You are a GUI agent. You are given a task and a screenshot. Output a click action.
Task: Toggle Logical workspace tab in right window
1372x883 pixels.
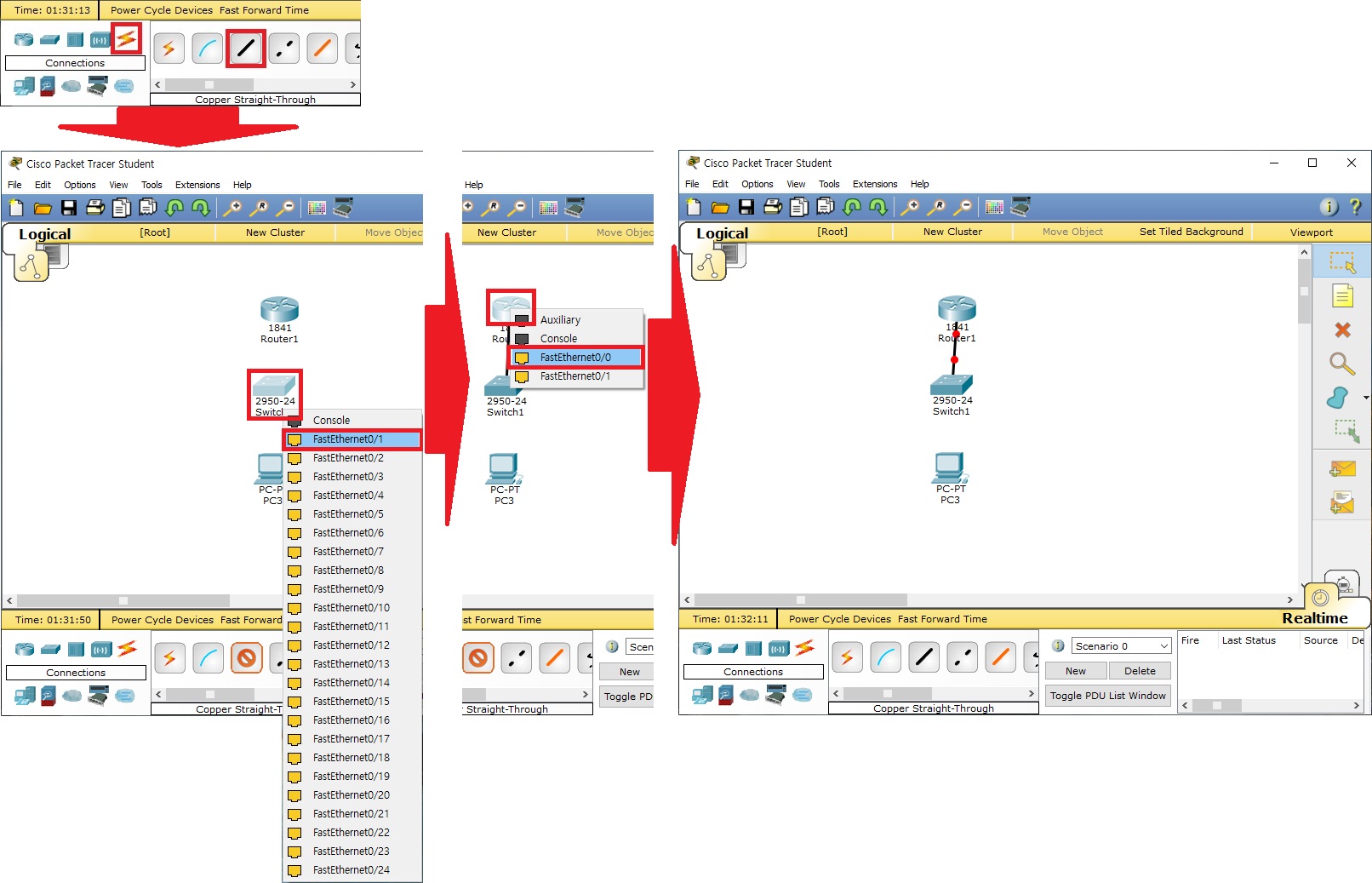(722, 233)
